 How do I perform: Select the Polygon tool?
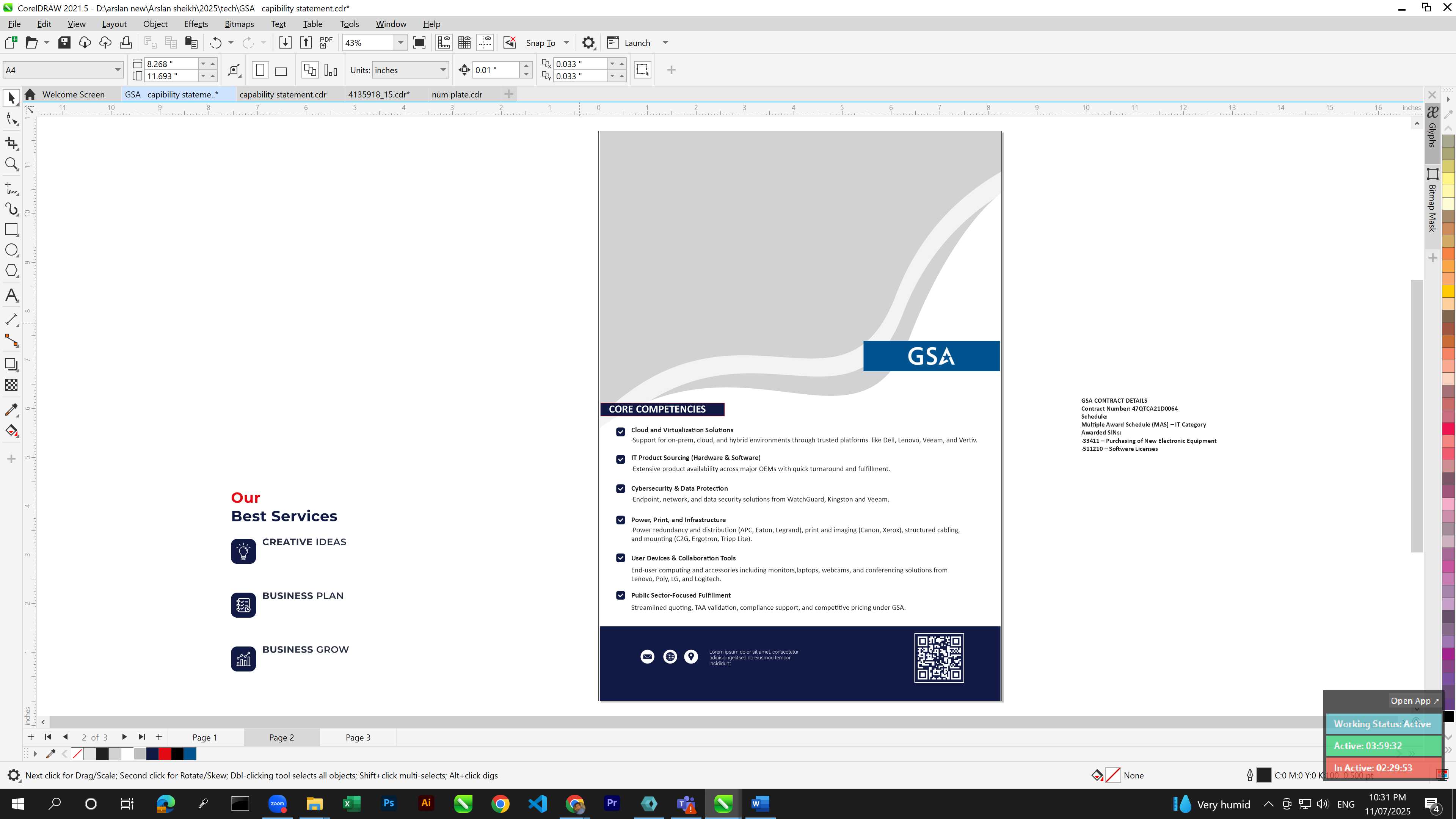click(11, 271)
